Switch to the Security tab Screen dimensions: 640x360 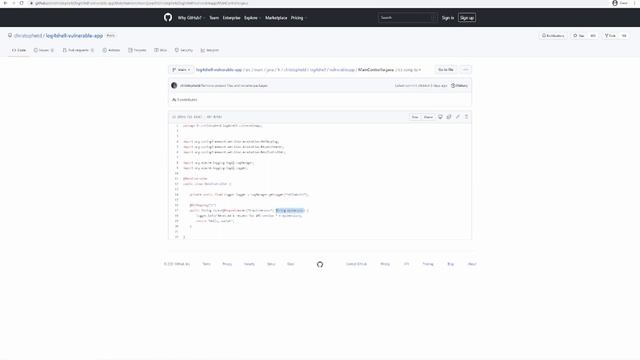(x=184, y=50)
